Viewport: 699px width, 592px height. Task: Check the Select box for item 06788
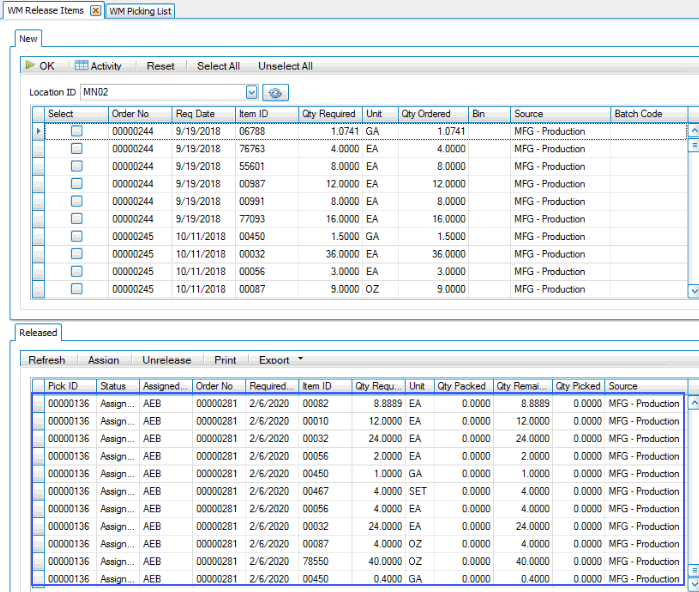pos(76,131)
